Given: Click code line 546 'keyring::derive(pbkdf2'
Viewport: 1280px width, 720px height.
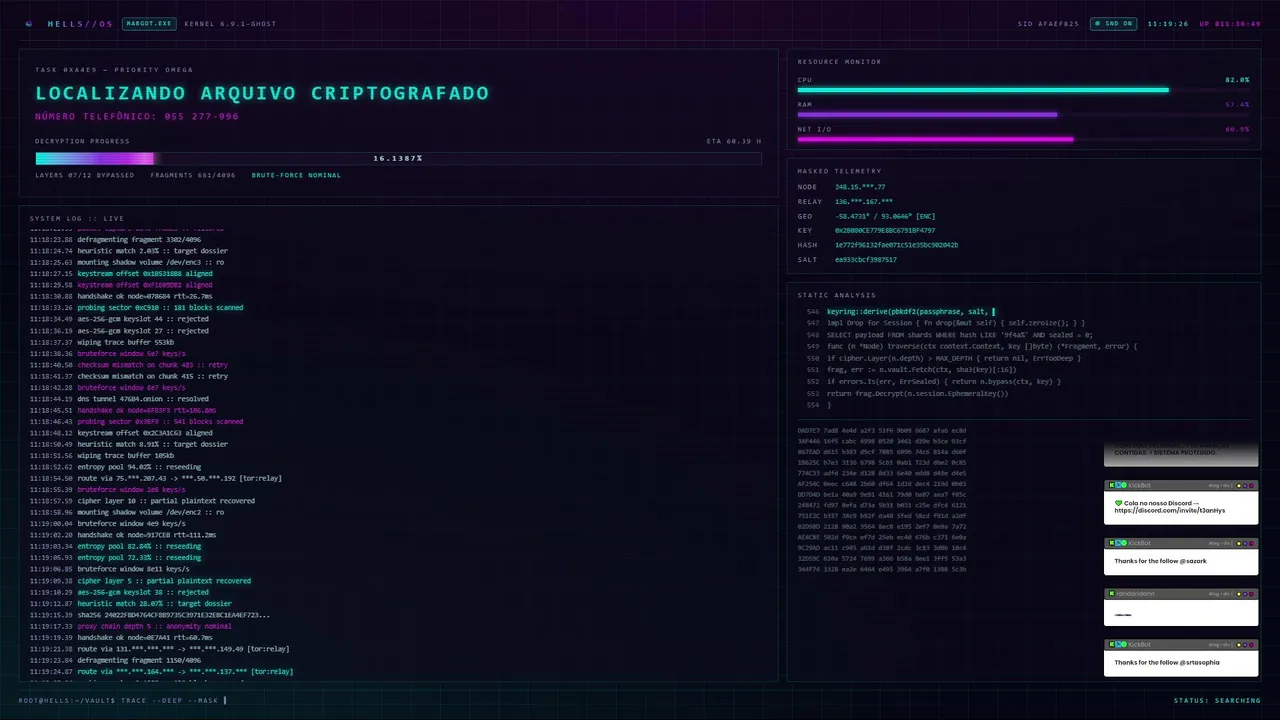Looking at the screenshot, I should (909, 311).
